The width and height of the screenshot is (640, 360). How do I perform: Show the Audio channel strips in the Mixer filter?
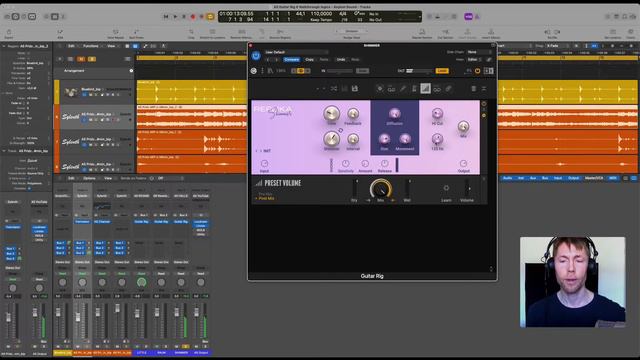[x=508, y=178]
